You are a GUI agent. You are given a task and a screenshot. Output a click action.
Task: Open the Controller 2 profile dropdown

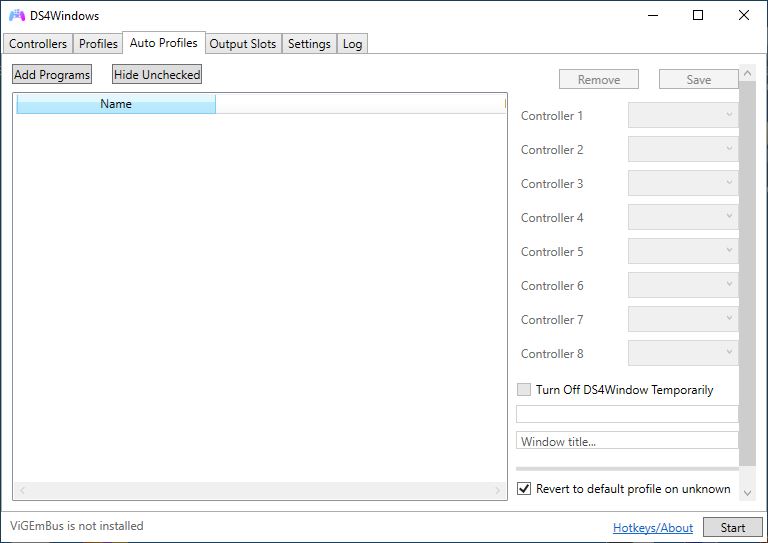pyautogui.click(x=683, y=149)
